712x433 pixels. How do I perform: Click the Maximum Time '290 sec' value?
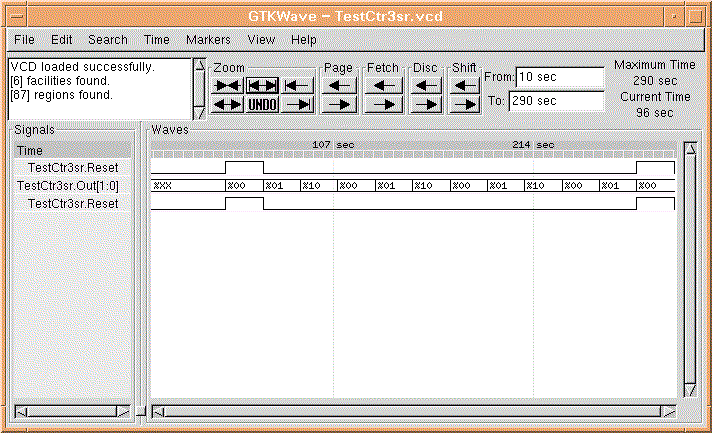(x=655, y=81)
